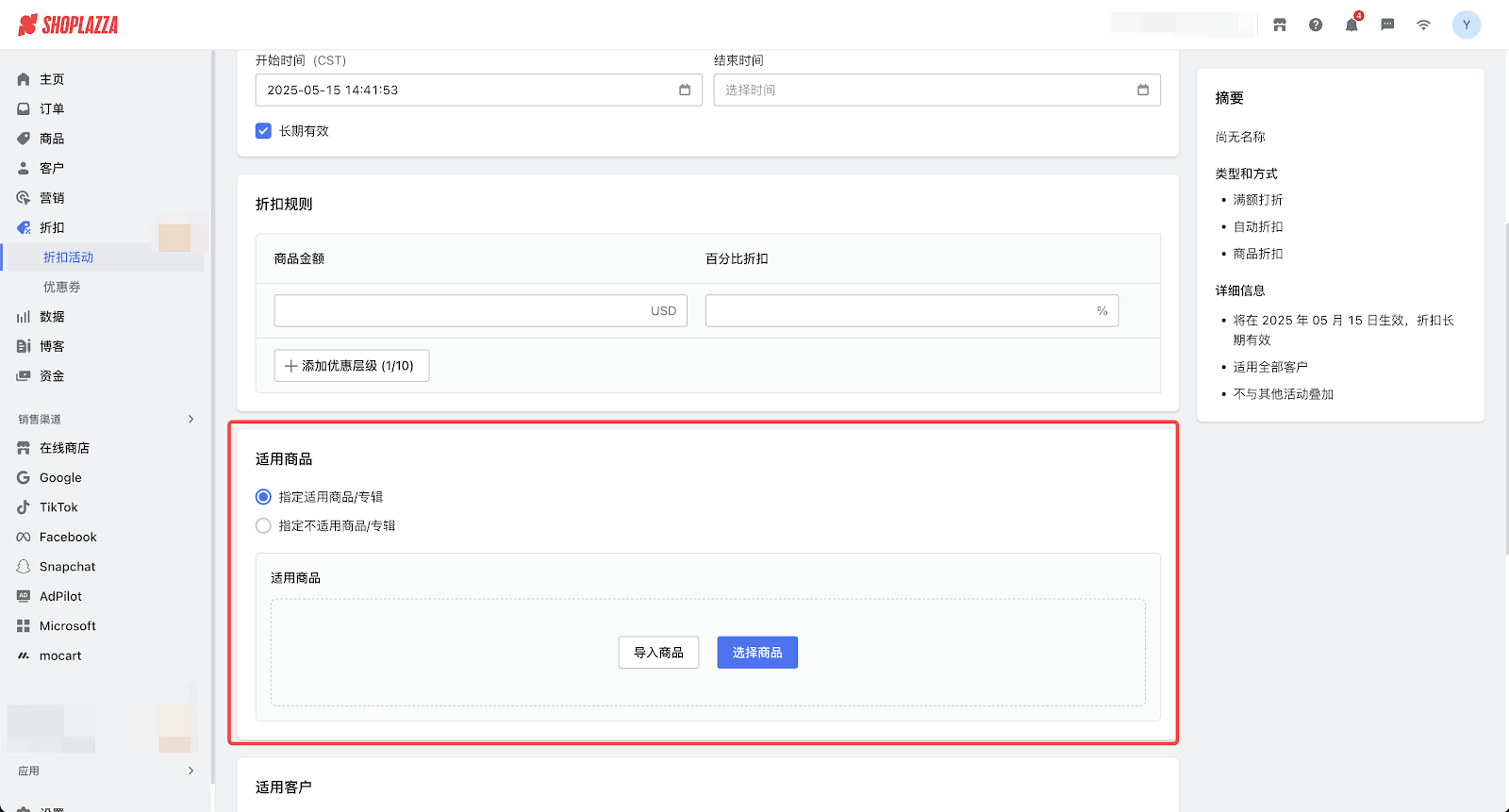The image size is (1509, 812).
Task: Expand the 销售渠道 section arrow
Action: 191,419
